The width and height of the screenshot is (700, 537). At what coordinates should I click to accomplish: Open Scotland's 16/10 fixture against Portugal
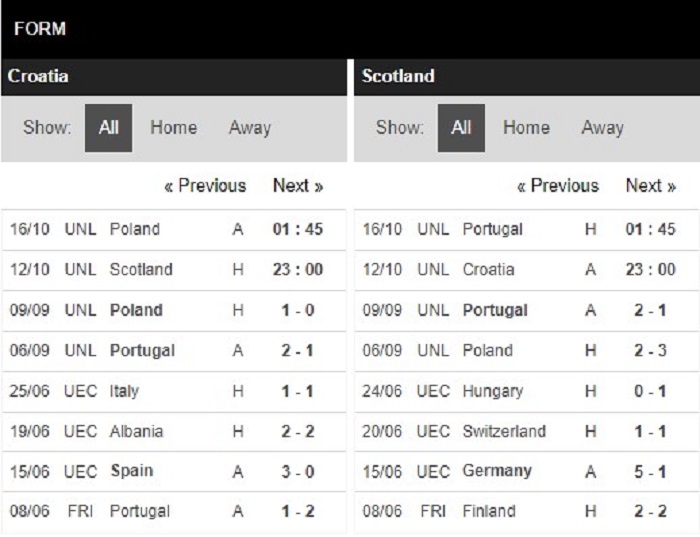click(x=527, y=230)
